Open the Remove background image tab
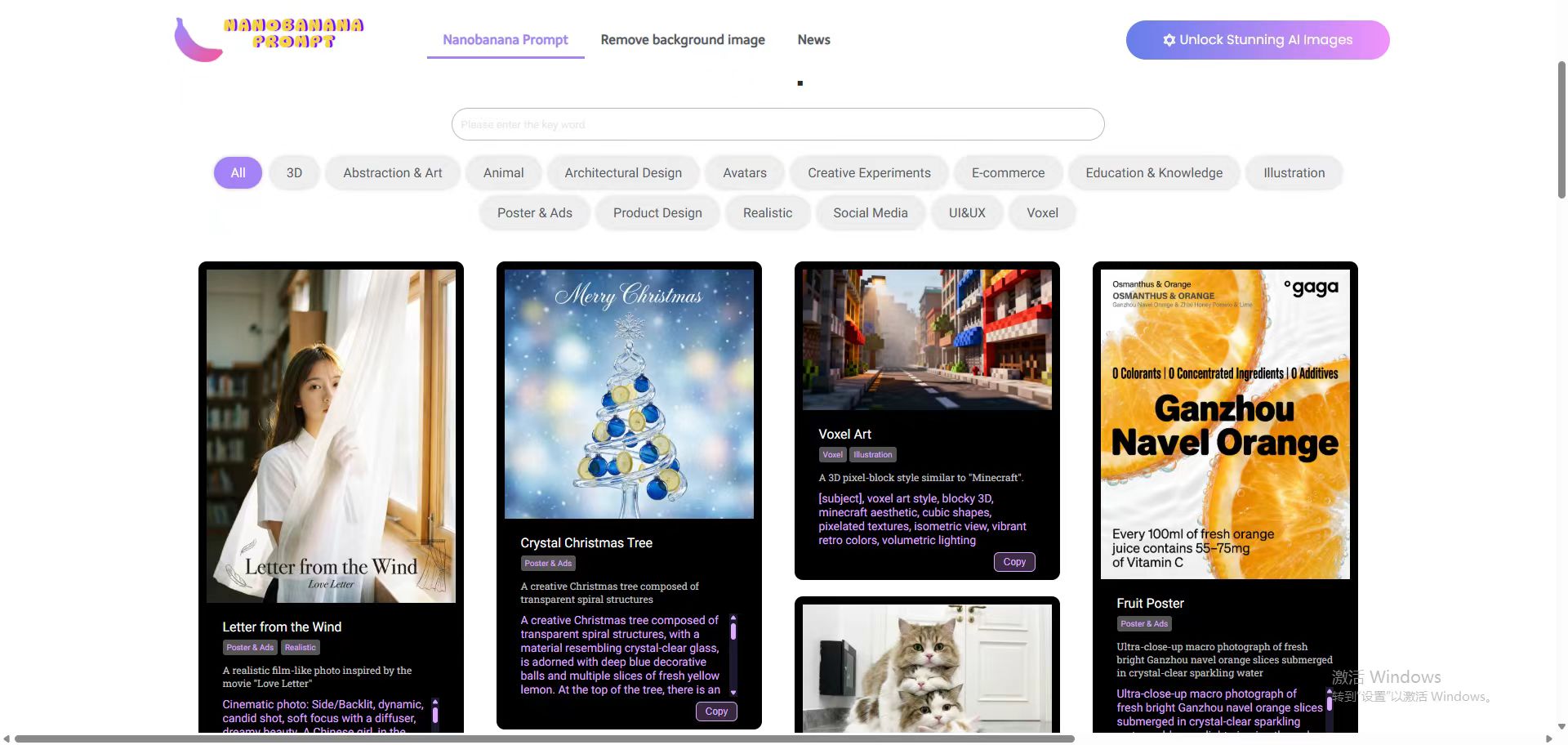 [682, 40]
